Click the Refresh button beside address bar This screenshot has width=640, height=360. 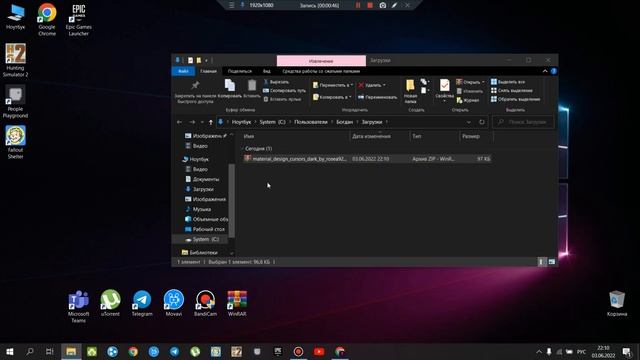pyautogui.click(x=482, y=122)
